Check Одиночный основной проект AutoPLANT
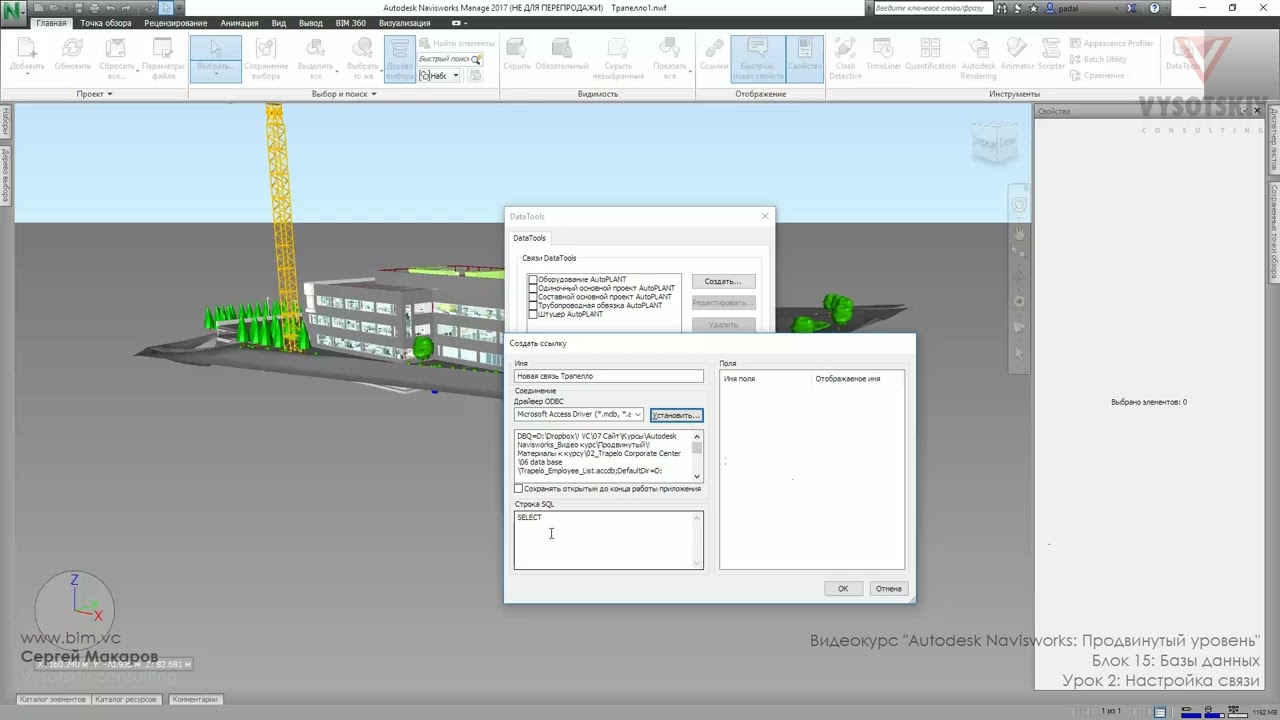The image size is (1280, 720). pos(533,288)
